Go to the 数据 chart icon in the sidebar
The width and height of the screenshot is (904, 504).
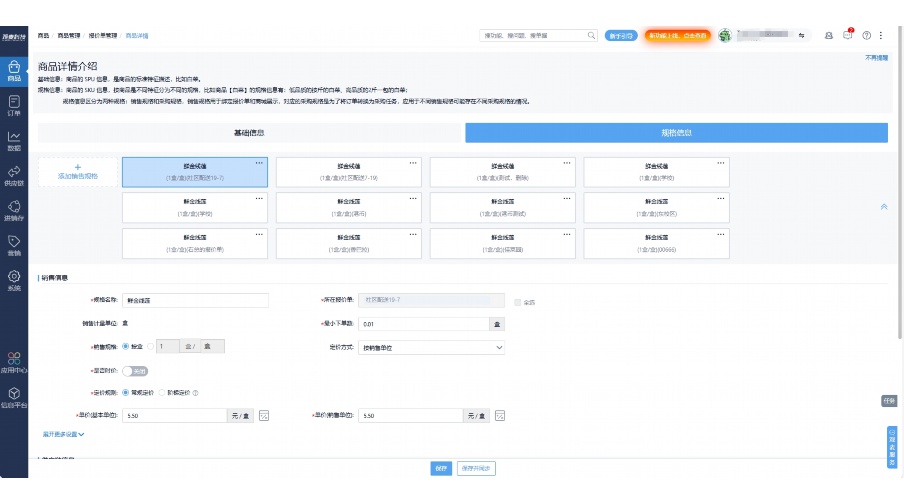(x=14, y=140)
